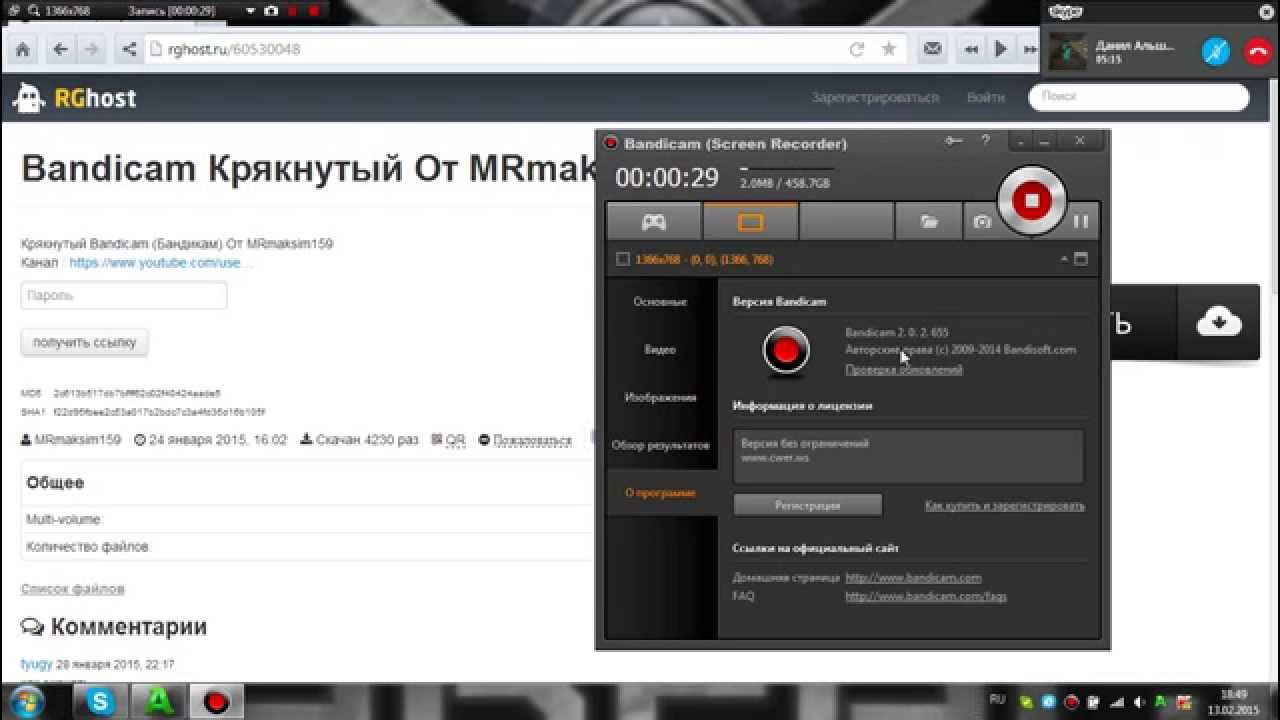Take a screenshot with Bandicam camera icon
1280x720 pixels.
[x=982, y=222]
